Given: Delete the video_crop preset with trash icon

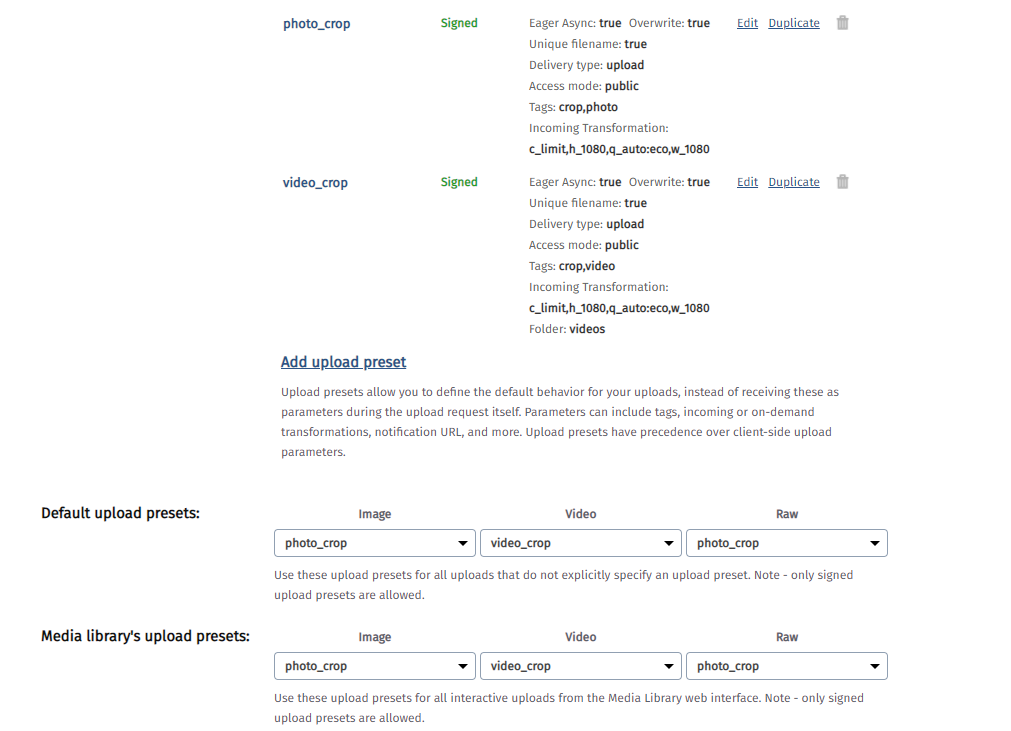Looking at the screenshot, I should coord(842,182).
